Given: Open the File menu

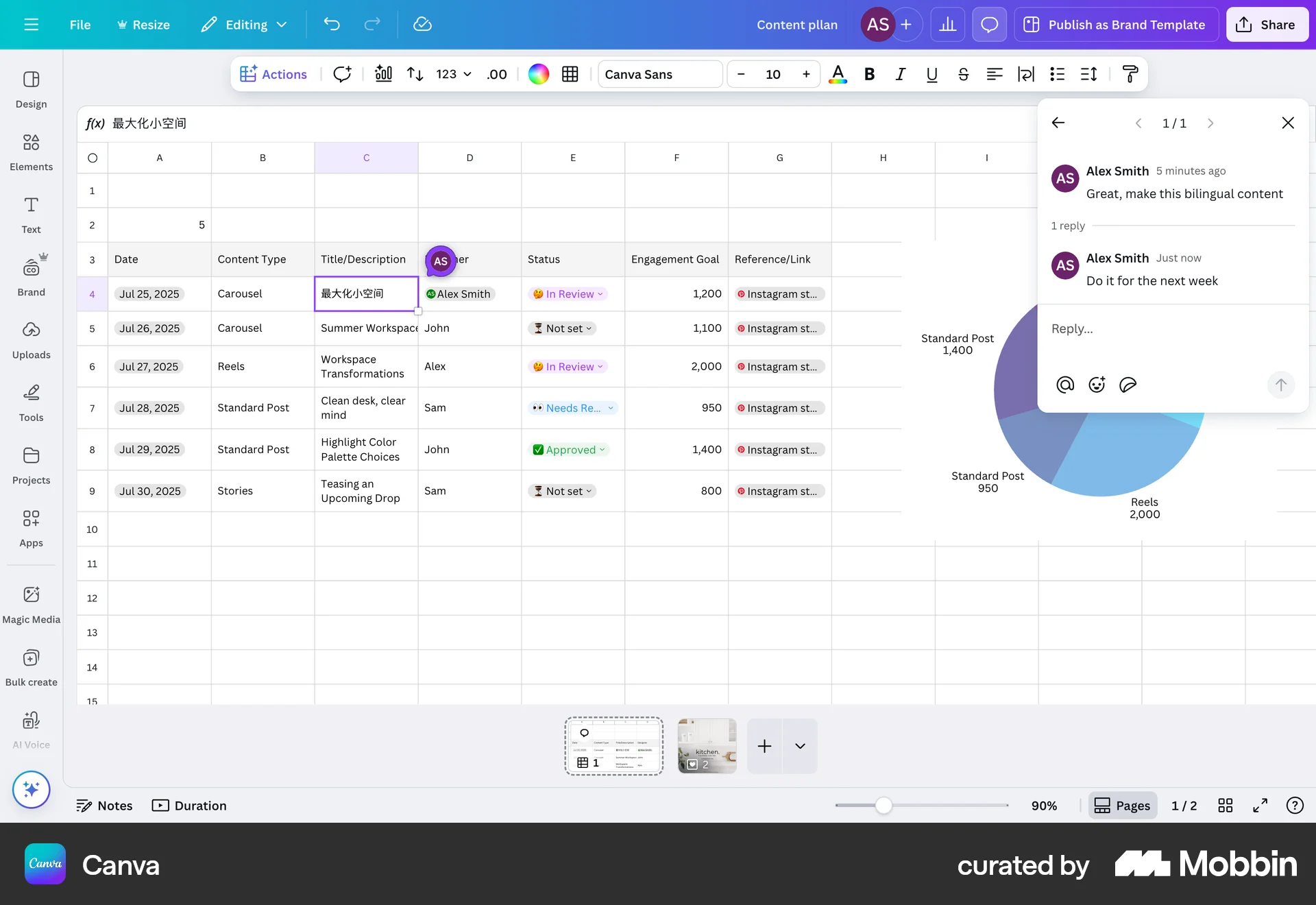Looking at the screenshot, I should coord(80,25).
